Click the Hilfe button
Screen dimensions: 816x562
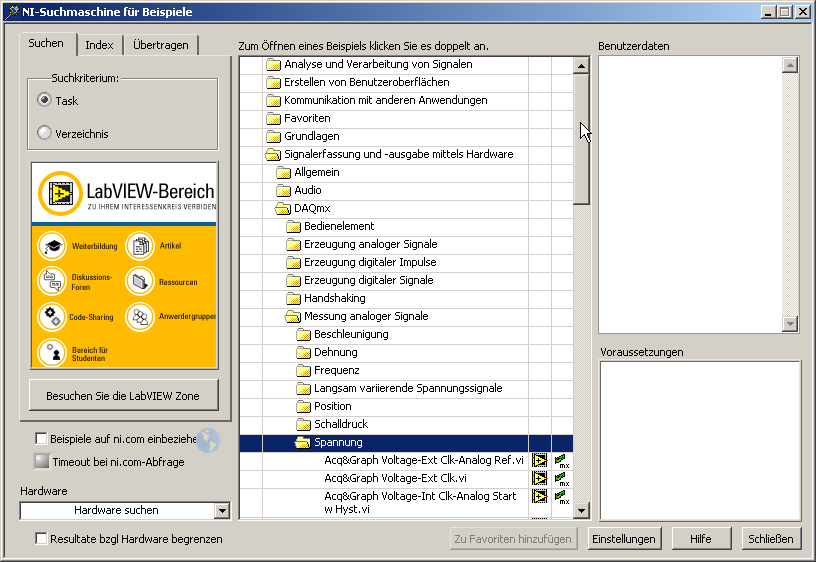point(701,539)
